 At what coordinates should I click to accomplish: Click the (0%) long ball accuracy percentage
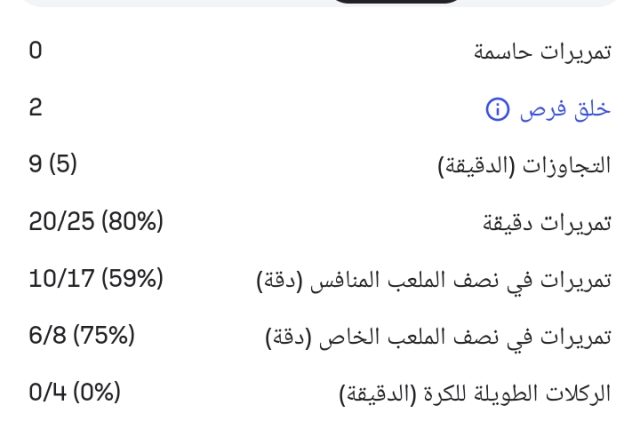pos(97,393)
